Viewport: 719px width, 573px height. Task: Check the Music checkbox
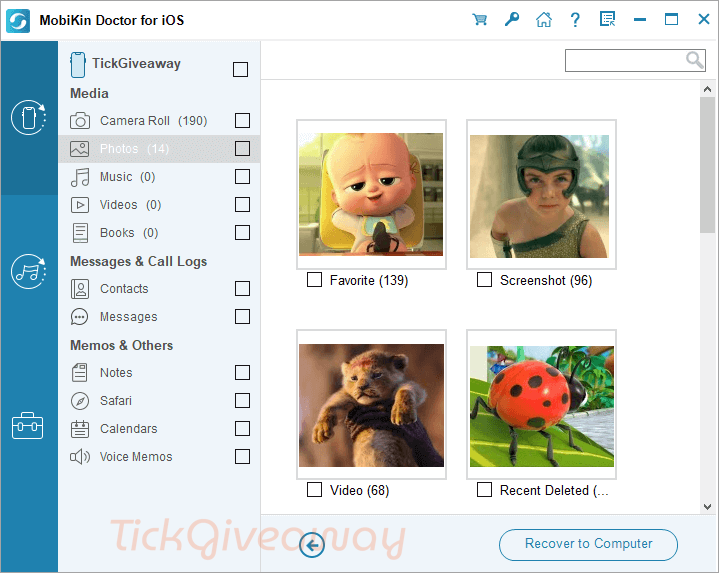[242, 176]
